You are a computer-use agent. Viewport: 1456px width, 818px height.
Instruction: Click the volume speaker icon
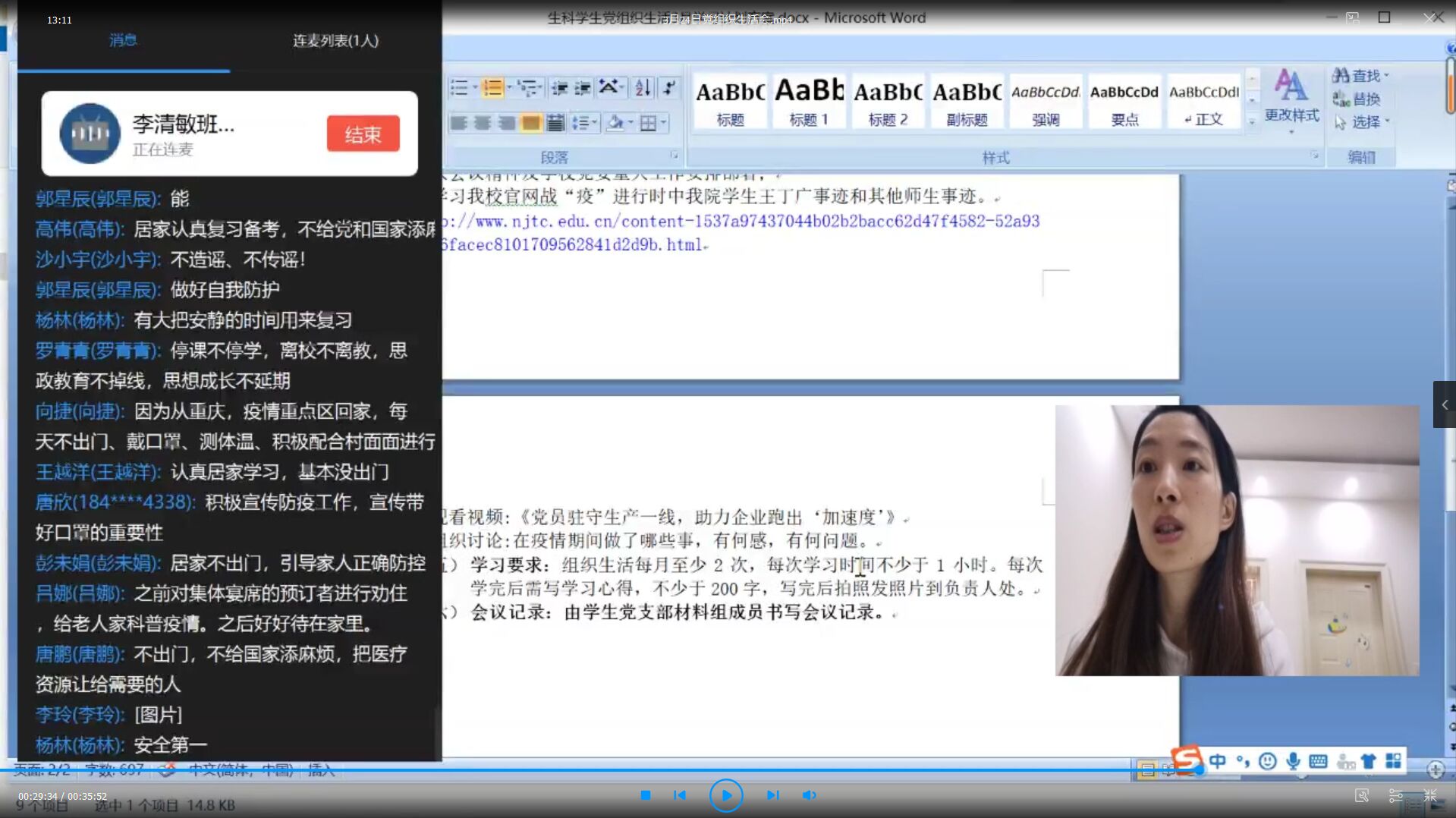tap(810, 795)
